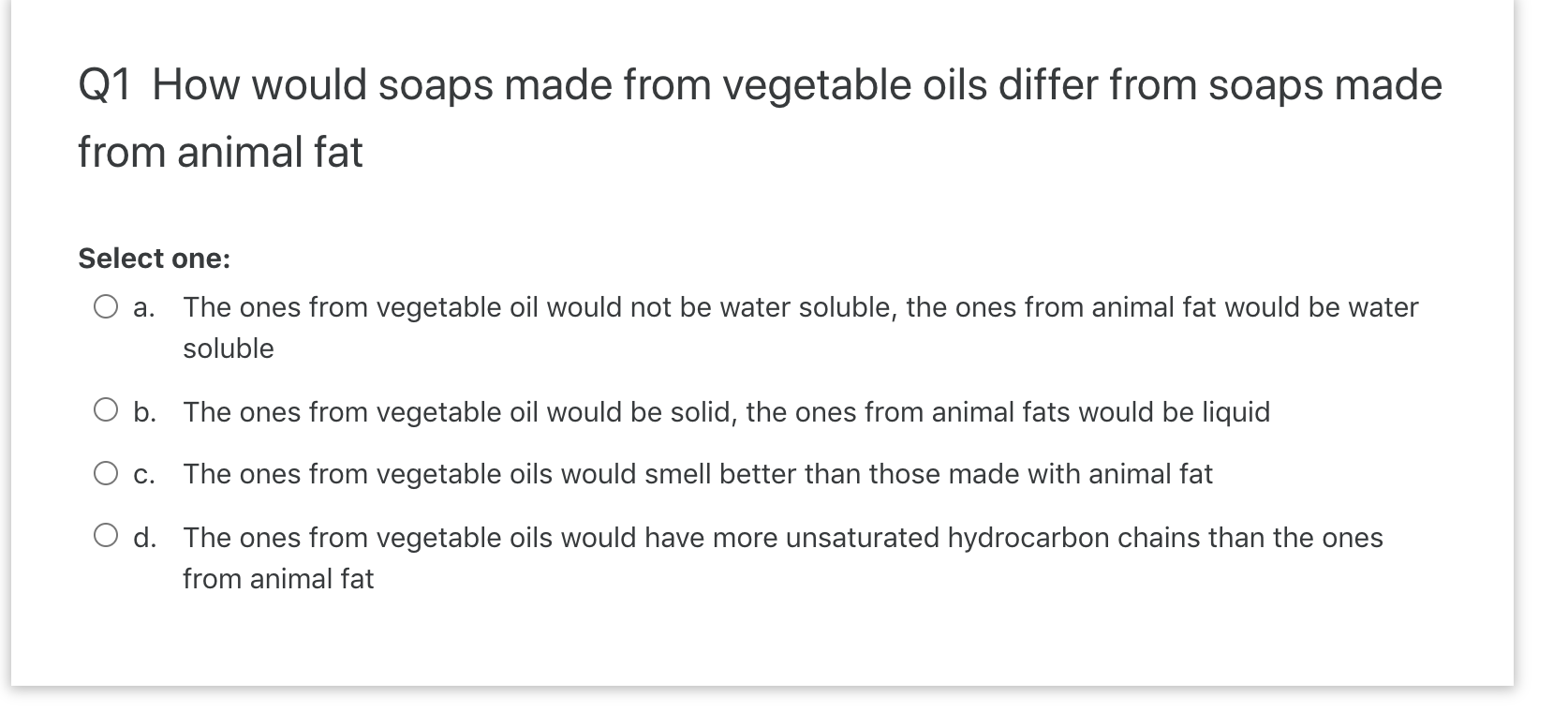The width and height of the screenshot is (1568, 712).
Task: Select radio button for option d
Action: click(107, 534)
